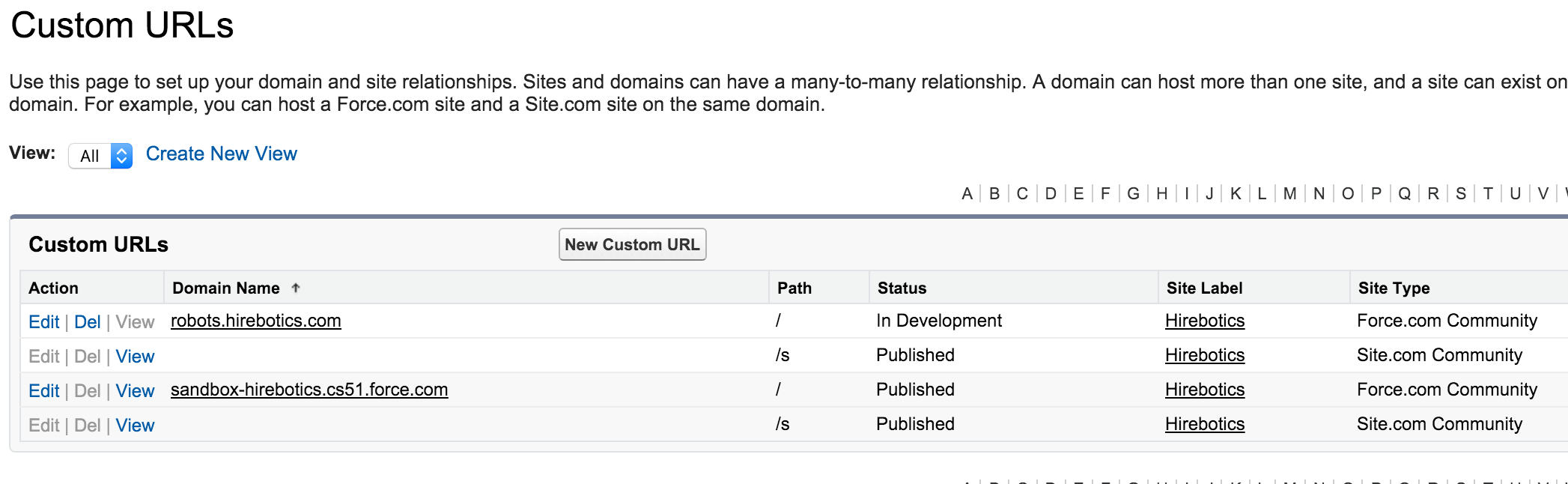The image size is (1568, 484).
Task: Filter the list by letter H
Action: pos(1161,194)
